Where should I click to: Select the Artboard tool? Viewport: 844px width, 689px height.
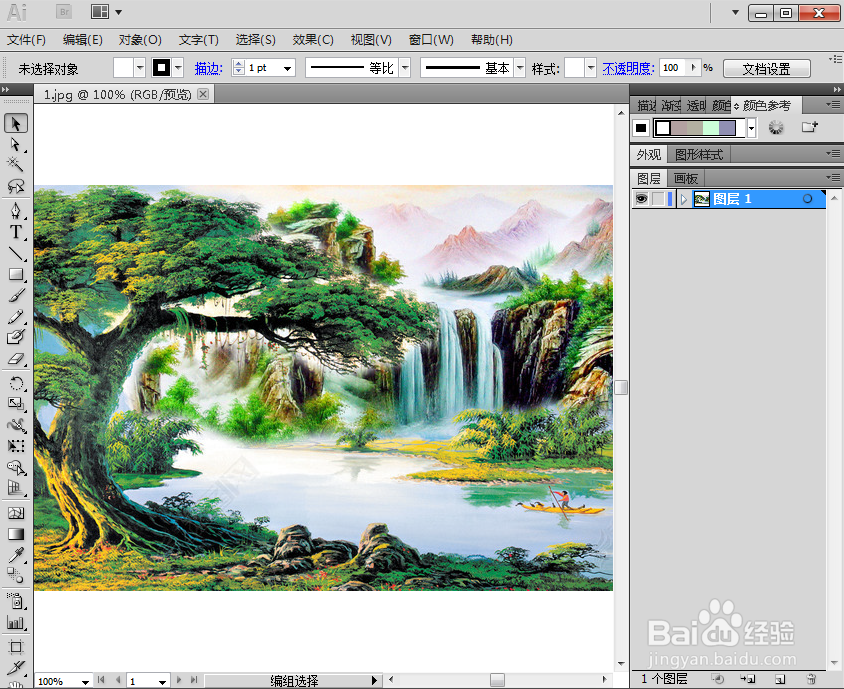pyautogui.click(x=16, y=647)
